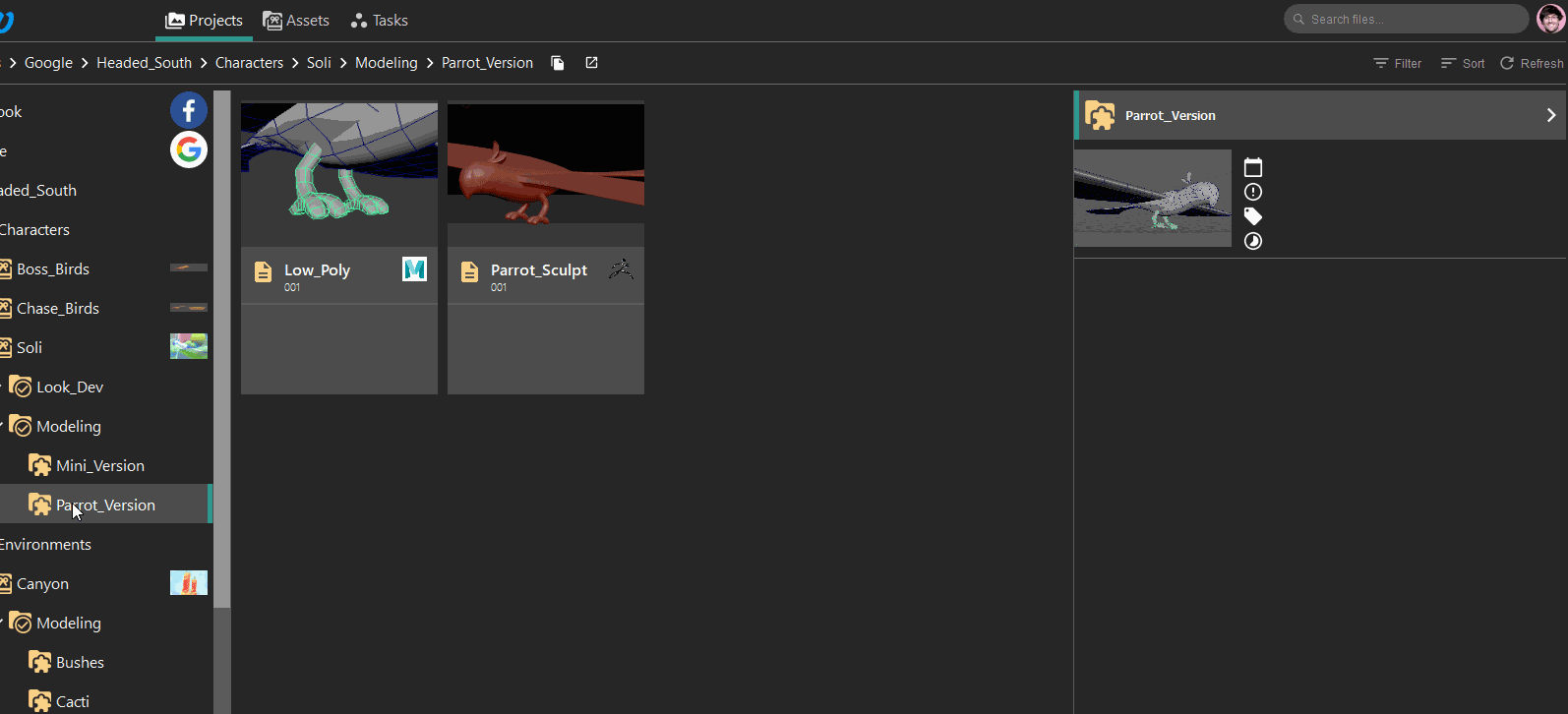1568x714 pixels.
Task: Open the Chase_Birds asset in the tree
Action: (x=58, y=308)
